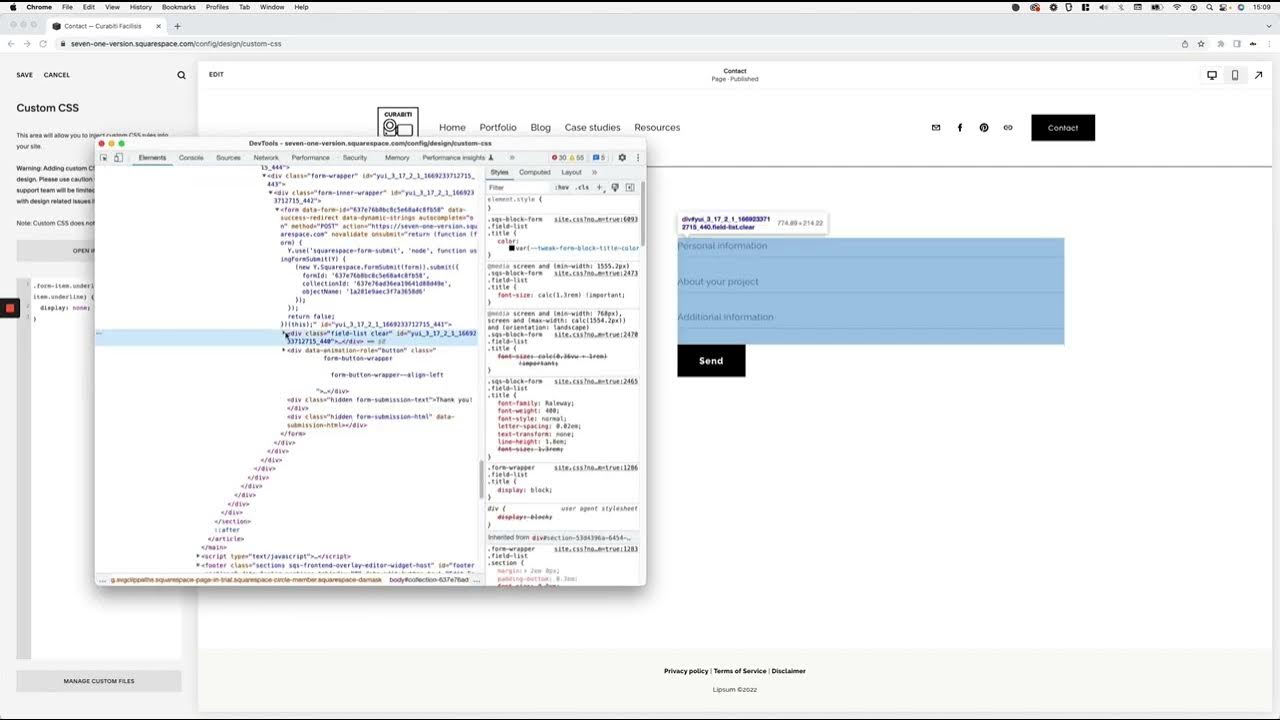Collapse the form data-form-id node

278,209
